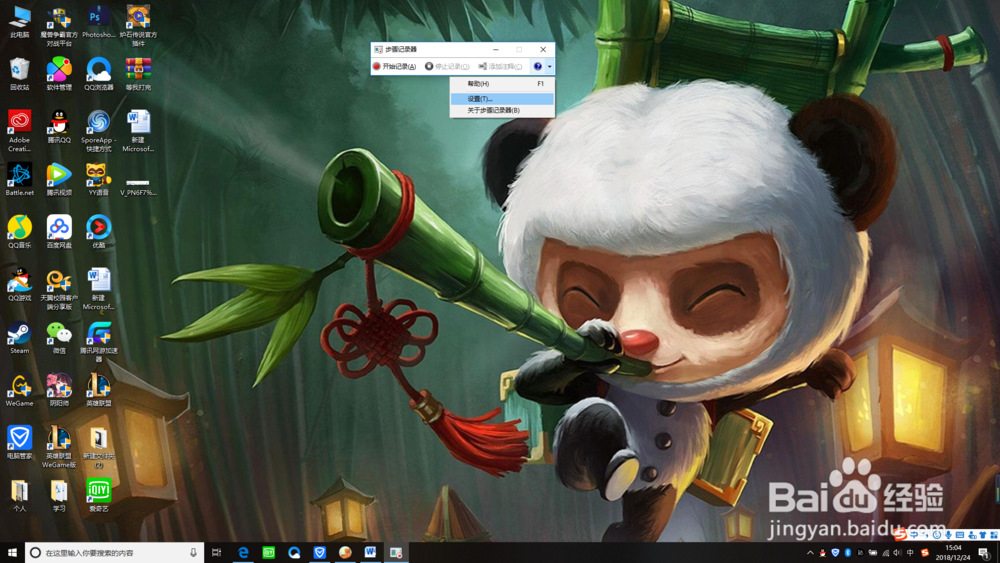This screenshot has width=1000, height=563.
Task: Select the QQ音乐 desktop icon
Action: pos(20,232)
